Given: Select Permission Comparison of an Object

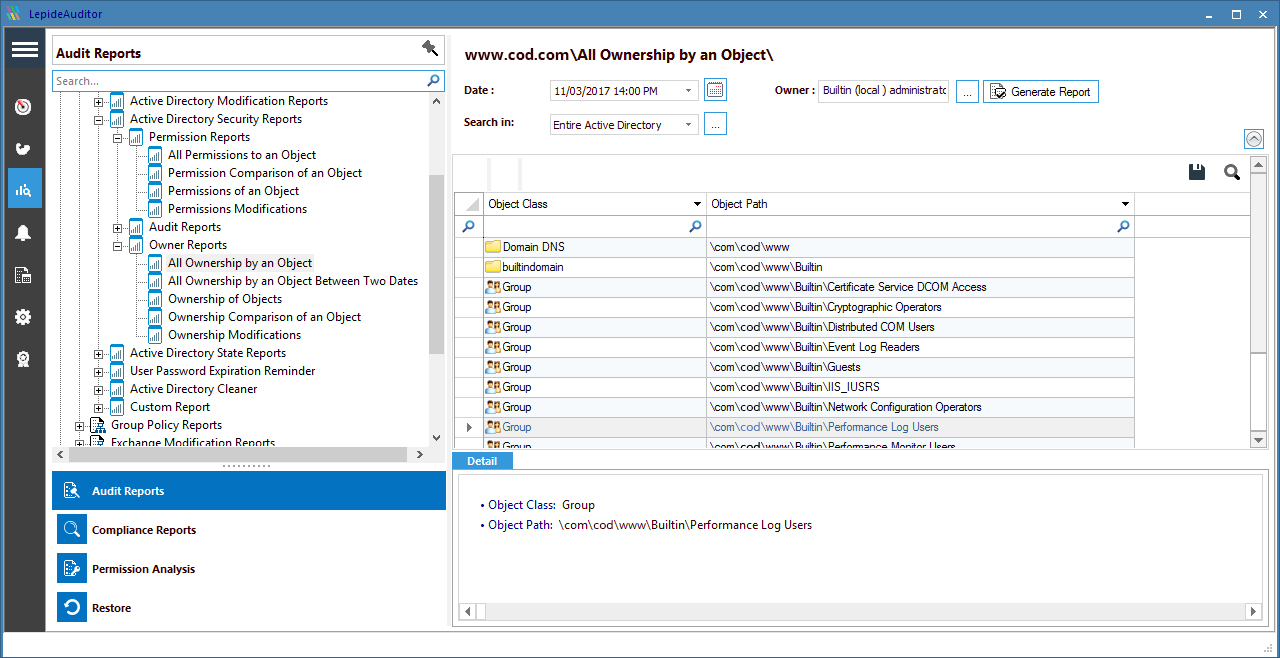Looking at the screenshot, I should 265,173.
